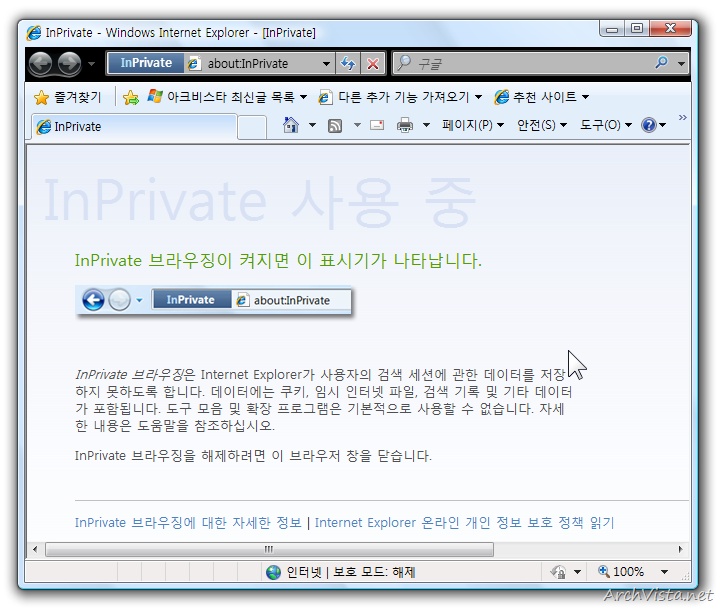Click the 인터넷 | 보호 모드: 해제 status zone
Viewport: 721px width, 611px height.
(351, 572)
